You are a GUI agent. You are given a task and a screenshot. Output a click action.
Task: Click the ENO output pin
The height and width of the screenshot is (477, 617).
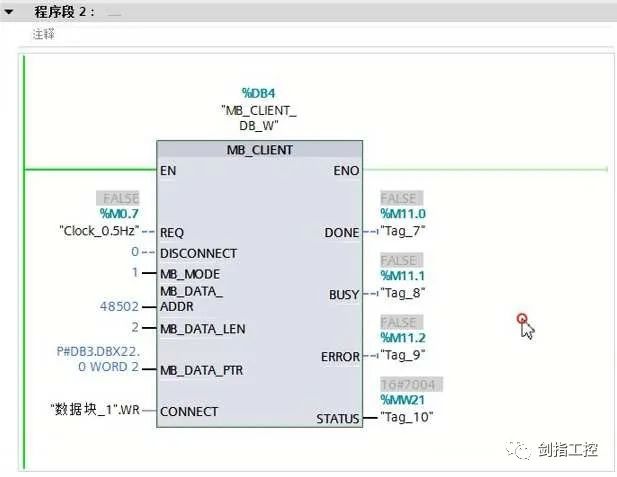(x=345, y=171)
